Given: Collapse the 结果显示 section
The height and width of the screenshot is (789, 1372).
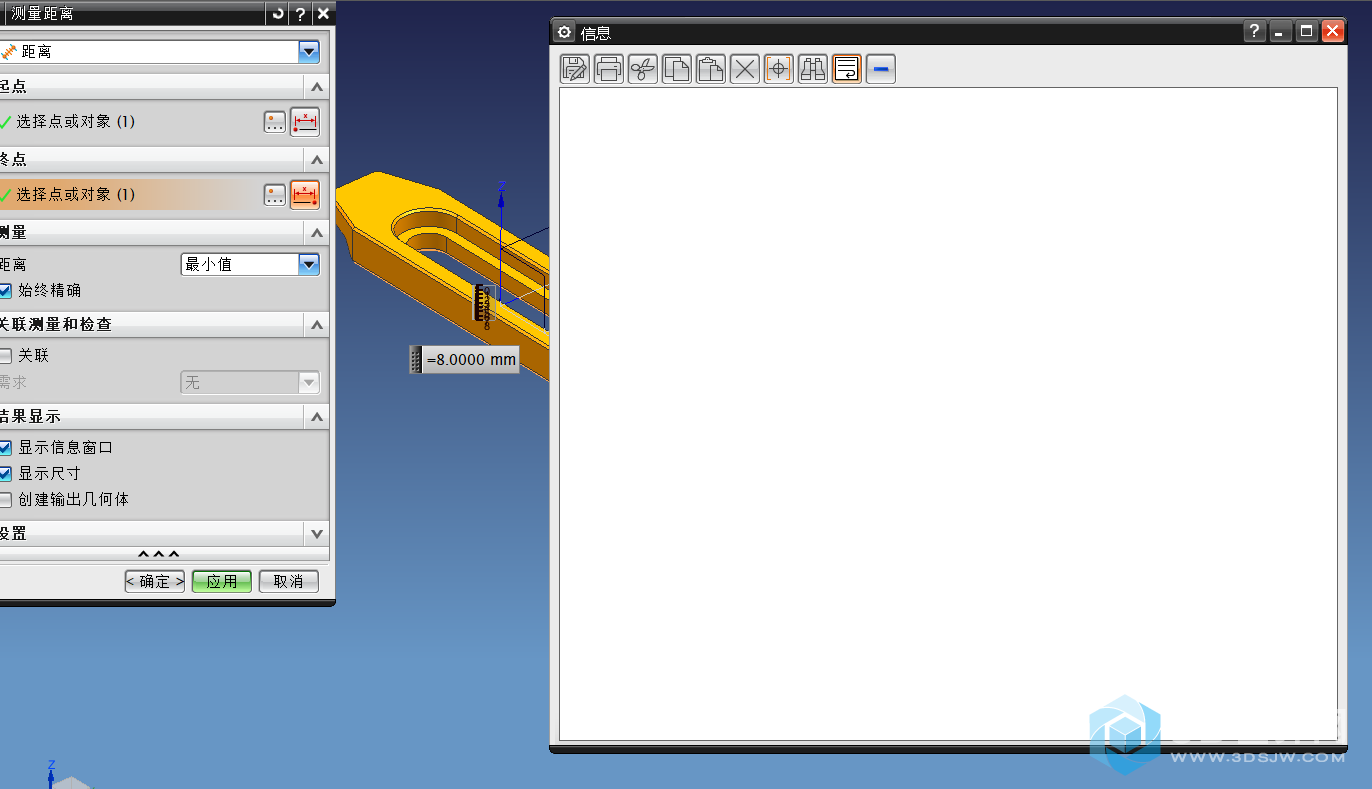Looking at the screenshot, I should coord(317,417).
